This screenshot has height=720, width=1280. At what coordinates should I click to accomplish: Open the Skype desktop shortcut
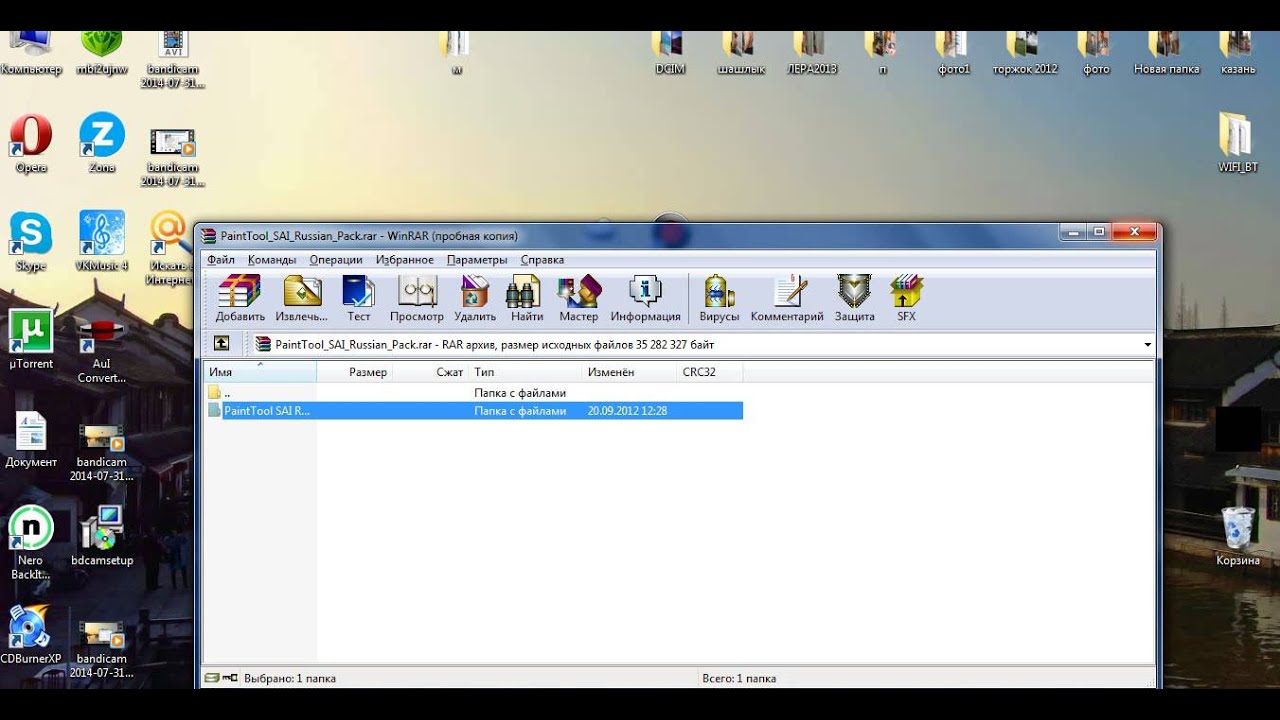31,242
